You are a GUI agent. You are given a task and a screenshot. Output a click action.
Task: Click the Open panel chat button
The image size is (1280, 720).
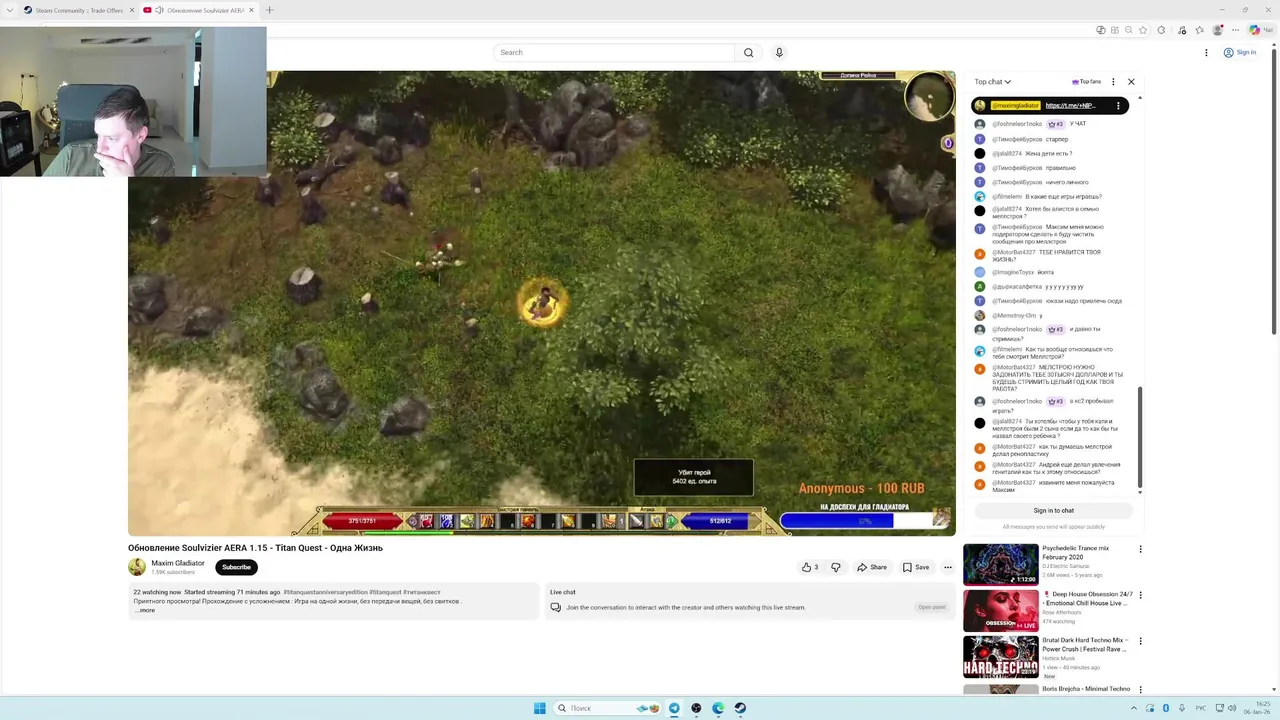coord(932,607)
